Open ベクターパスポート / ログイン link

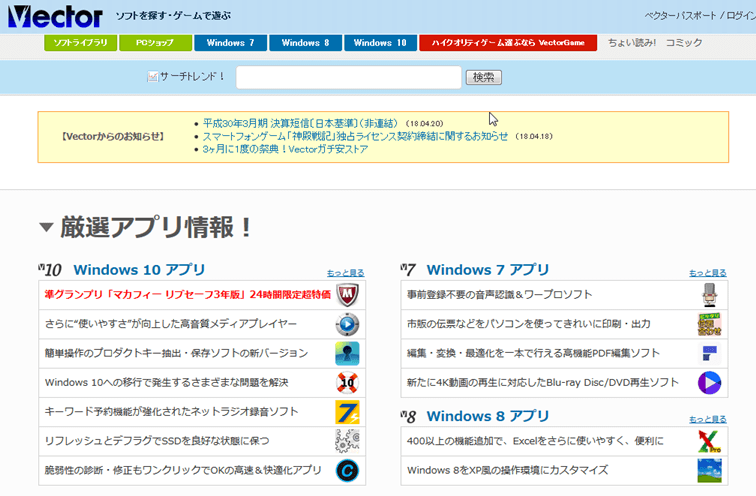coord(700,15)
